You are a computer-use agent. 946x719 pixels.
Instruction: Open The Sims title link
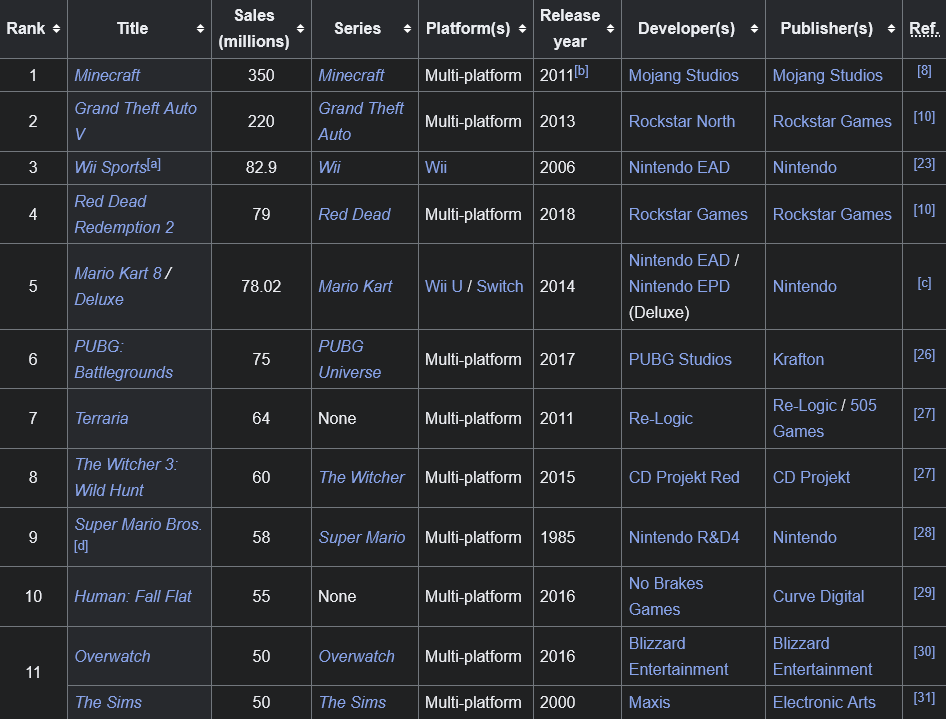coord(108,702)
